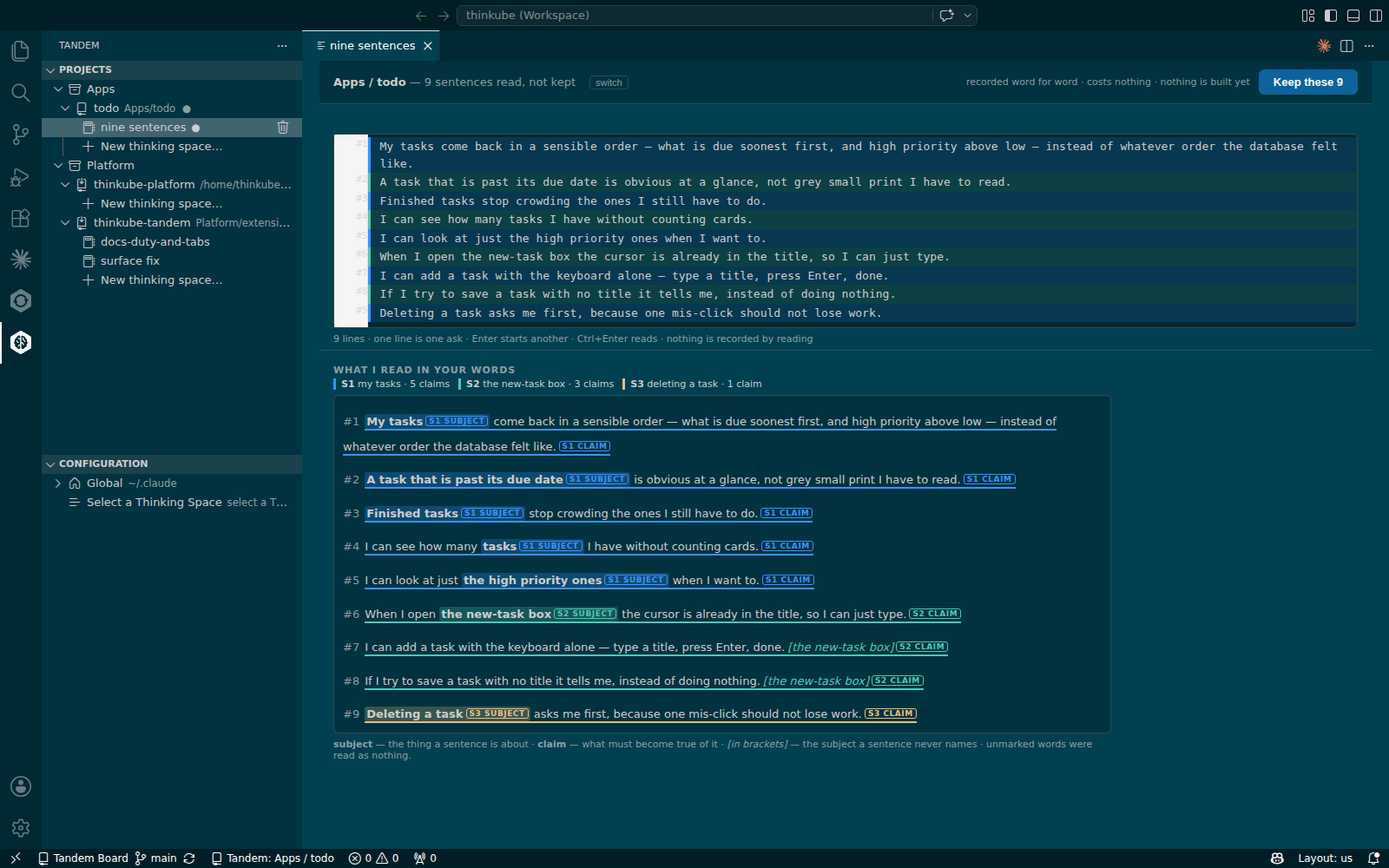Click the Claude starburst icon in editor toolbar
The image size is (1389, 868).
pos(1324,46)
